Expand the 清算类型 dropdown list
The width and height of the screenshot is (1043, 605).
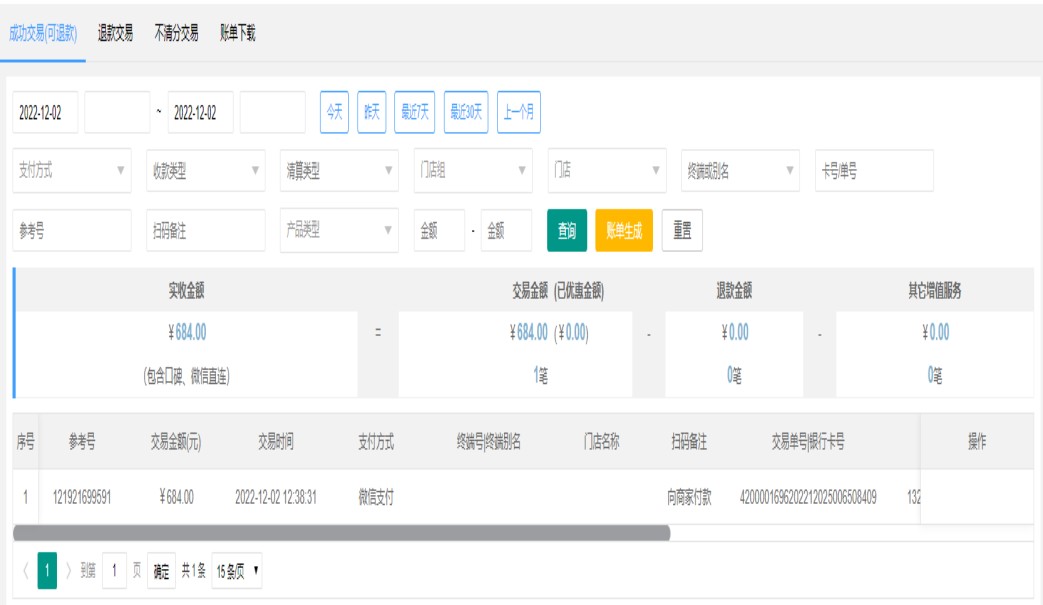point(339,171)
